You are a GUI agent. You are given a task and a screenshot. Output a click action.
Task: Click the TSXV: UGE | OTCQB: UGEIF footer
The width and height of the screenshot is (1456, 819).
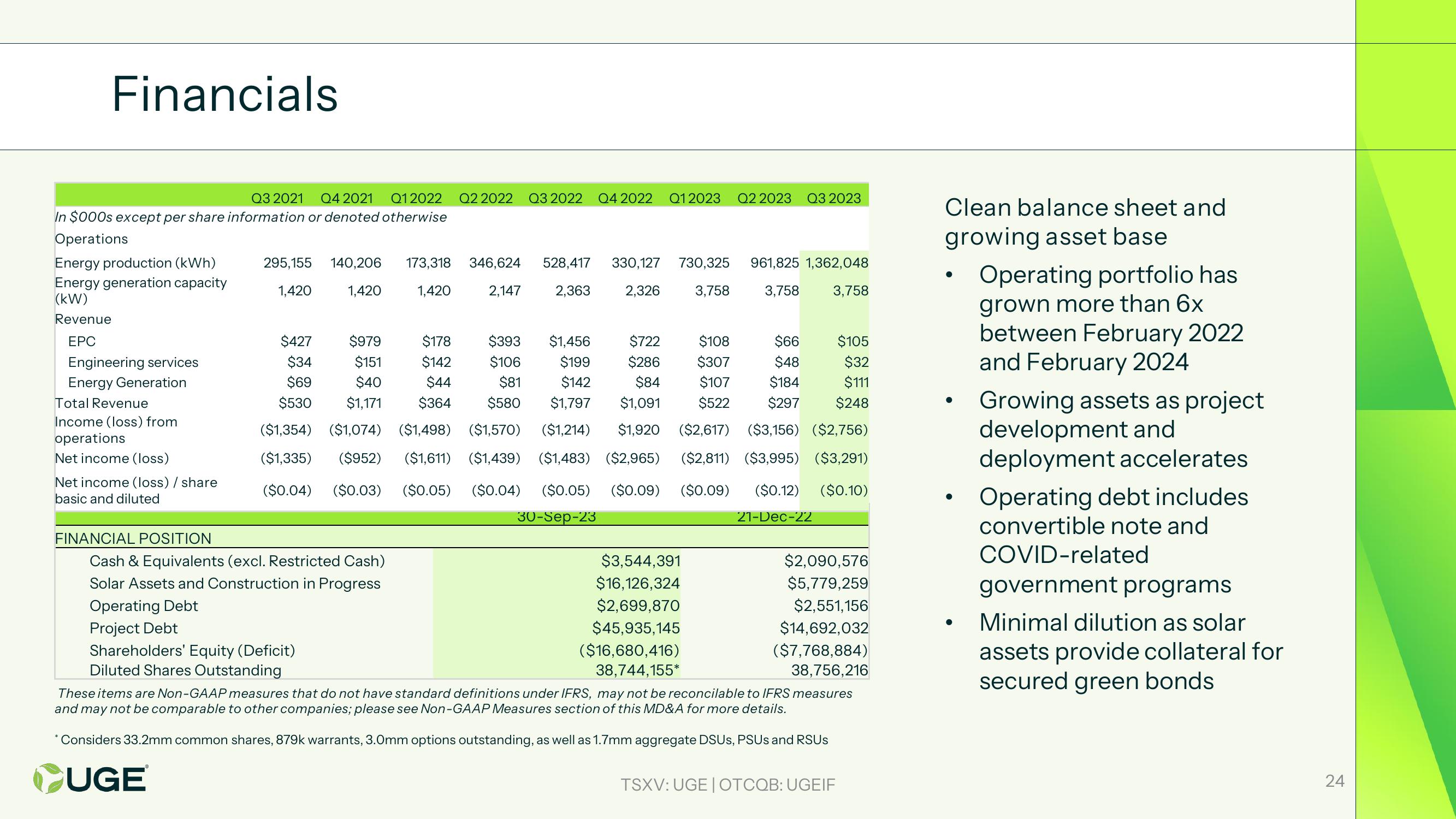[728, 785]
